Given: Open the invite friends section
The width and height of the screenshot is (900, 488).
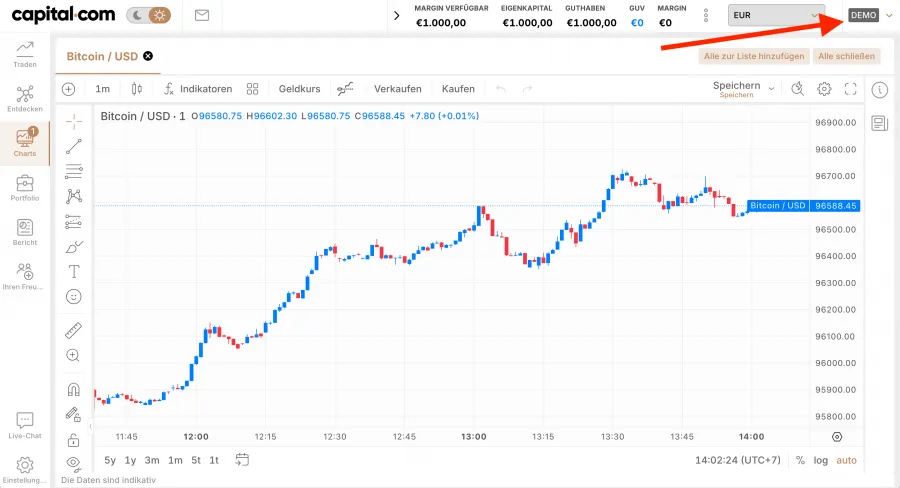Looking at the screenshot, I should point(24,276).
